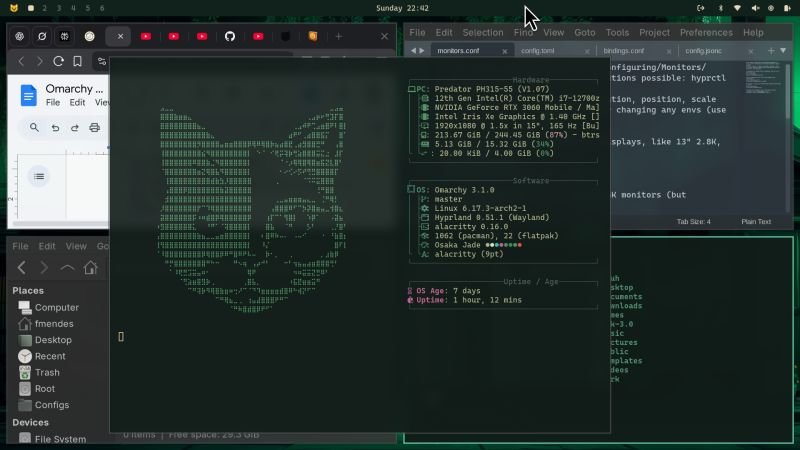Open the Bluetooth tray icon
Screen dimensions: 800x450
pos(720,8)
